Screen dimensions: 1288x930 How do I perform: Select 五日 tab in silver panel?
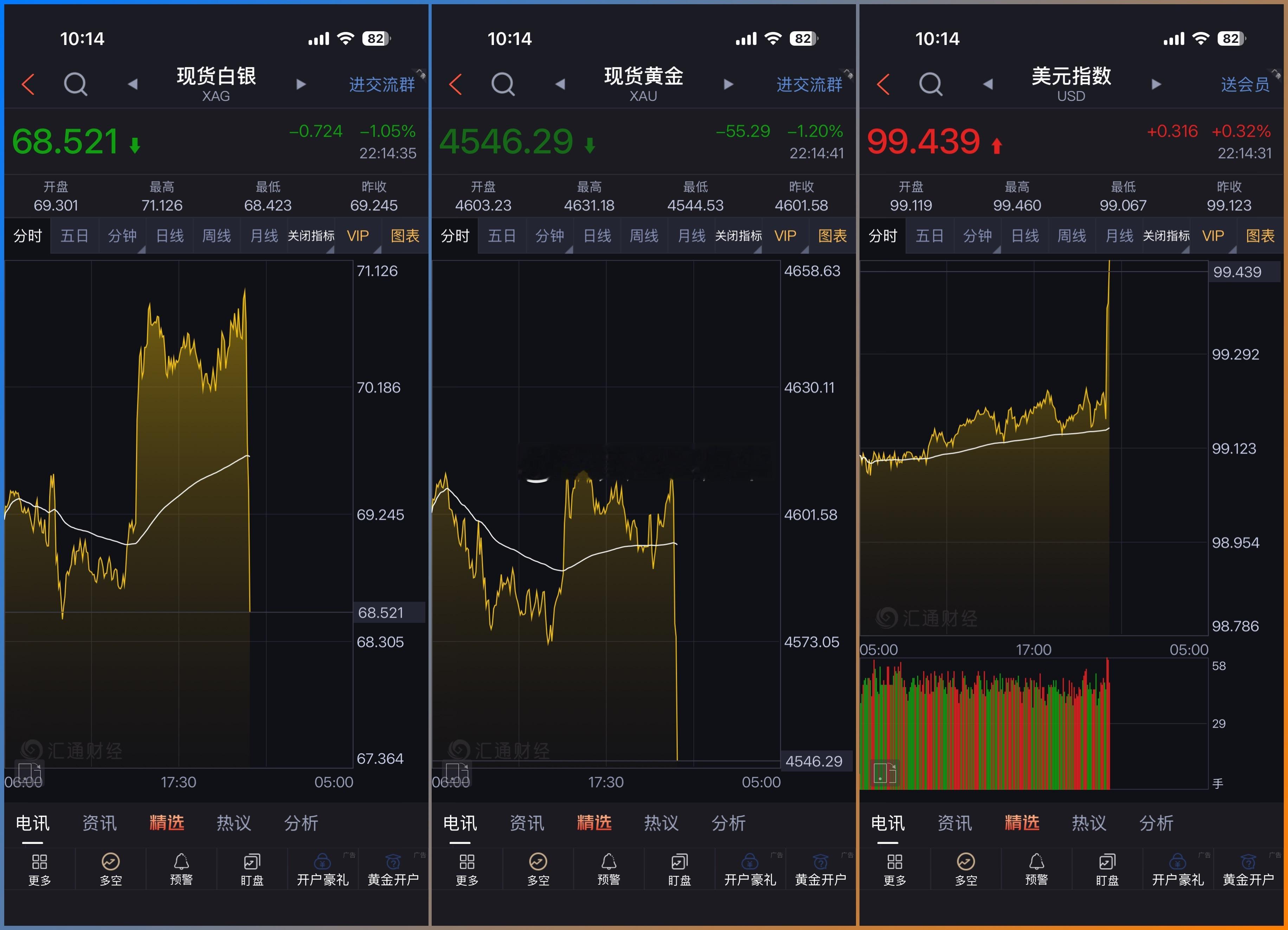75,236
